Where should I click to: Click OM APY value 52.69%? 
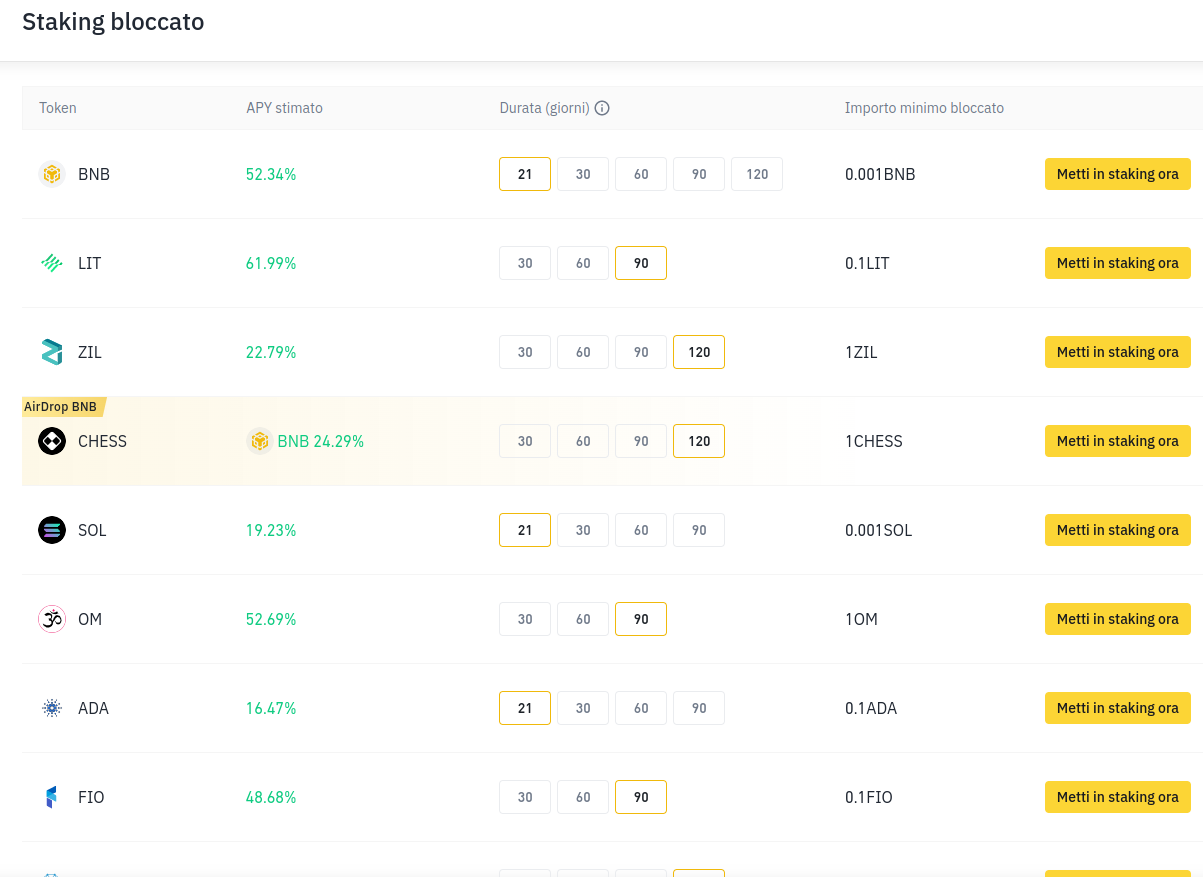click(x=271, y=619)
